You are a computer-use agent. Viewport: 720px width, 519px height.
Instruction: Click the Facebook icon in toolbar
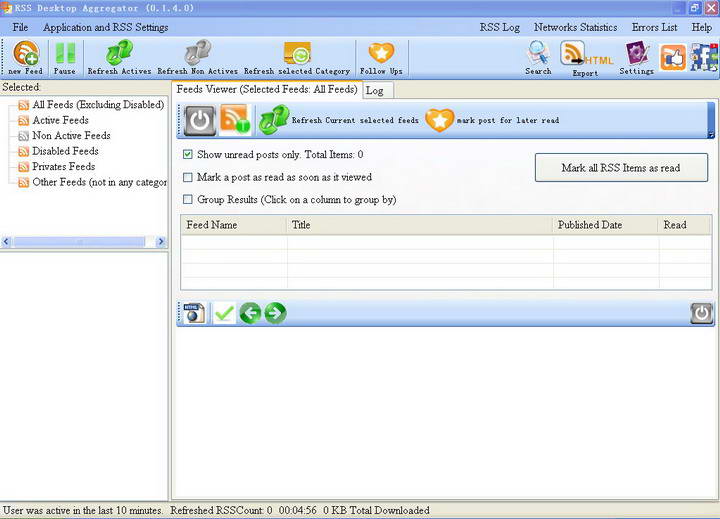click(704, 57)
